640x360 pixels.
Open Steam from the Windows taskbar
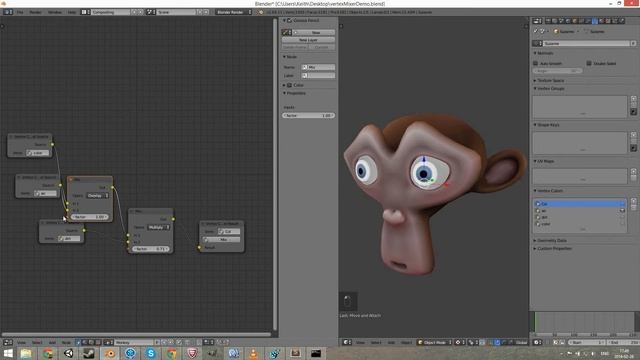click(89, 353)
